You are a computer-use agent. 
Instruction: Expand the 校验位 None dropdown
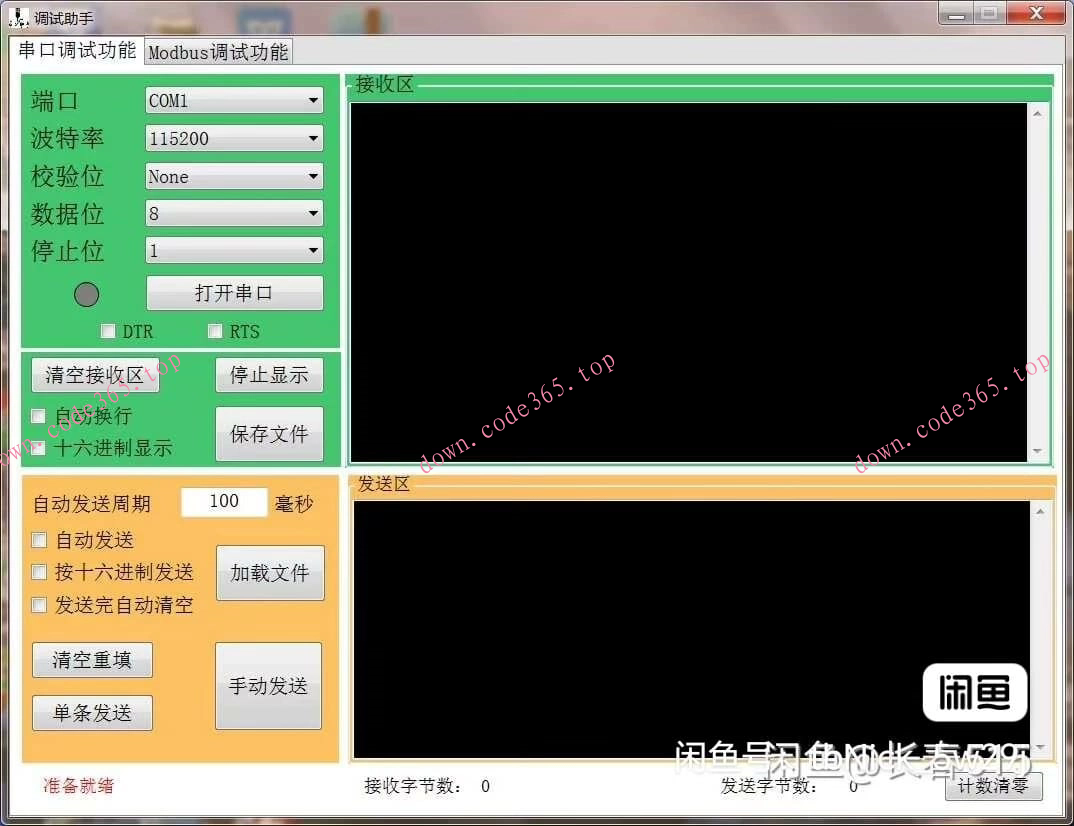pyautogui.click(x=234, y=177)
